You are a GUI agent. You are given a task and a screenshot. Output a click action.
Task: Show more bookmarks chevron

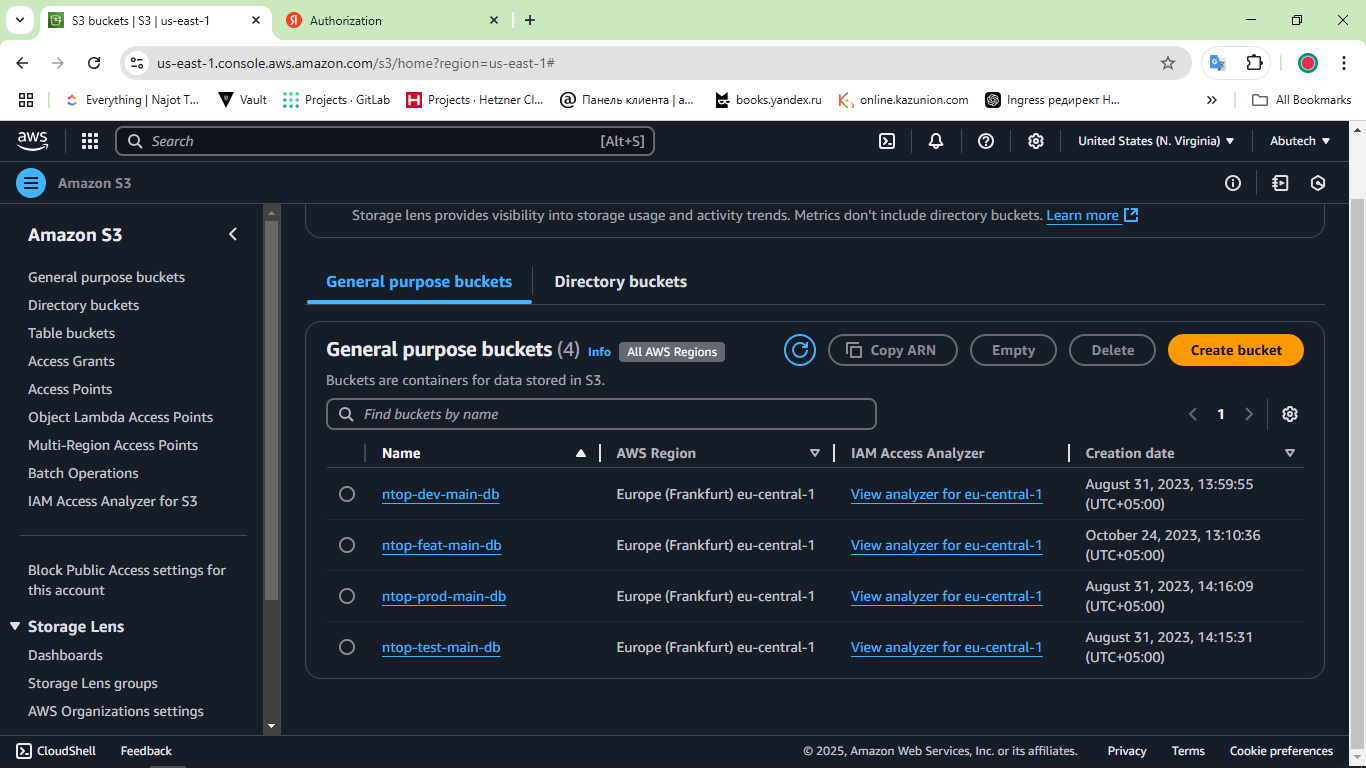coord(1212,100)
